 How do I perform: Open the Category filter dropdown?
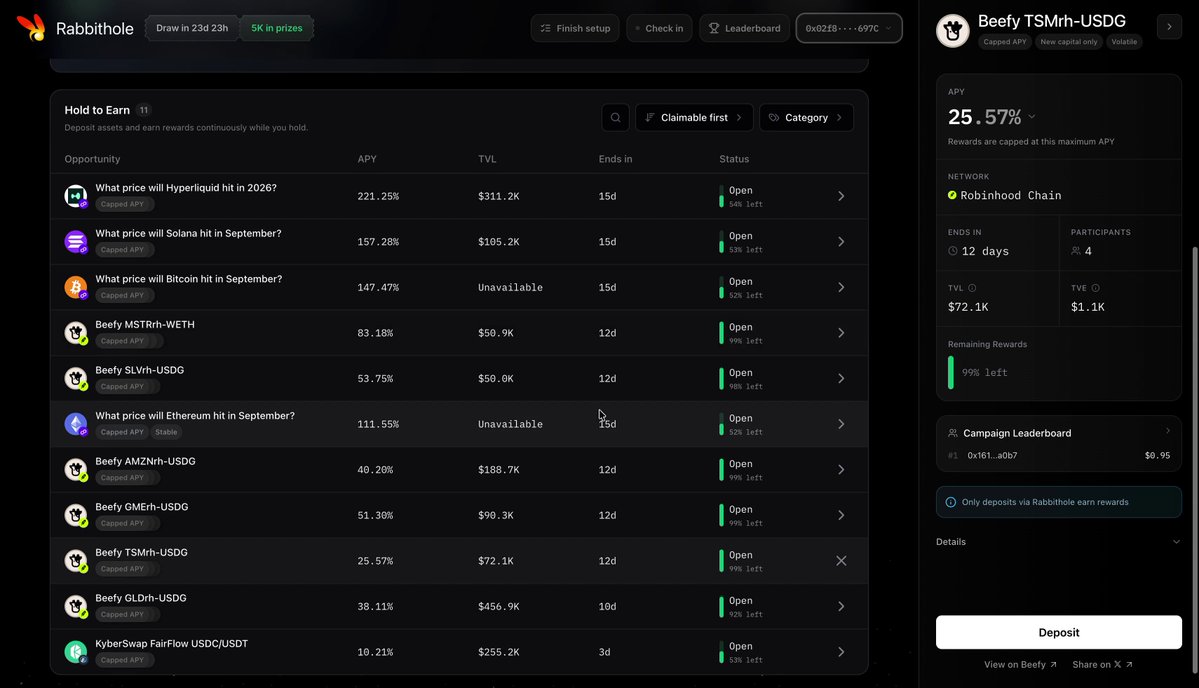[806, 118]
